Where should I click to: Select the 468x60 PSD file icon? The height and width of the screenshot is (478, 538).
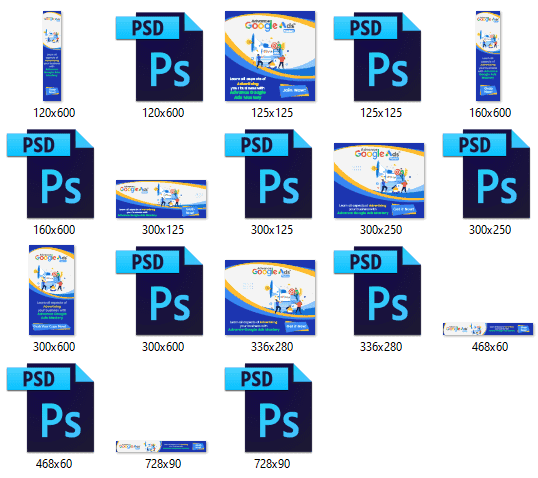(x=50, y=408)
